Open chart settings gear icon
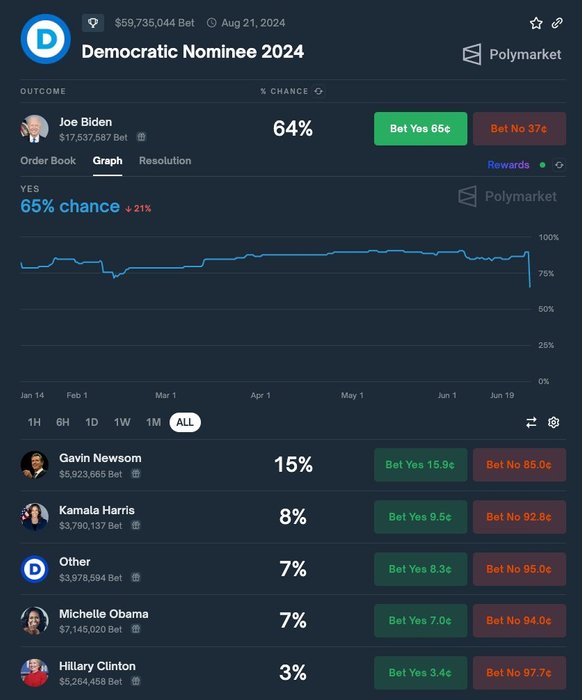 553,422
